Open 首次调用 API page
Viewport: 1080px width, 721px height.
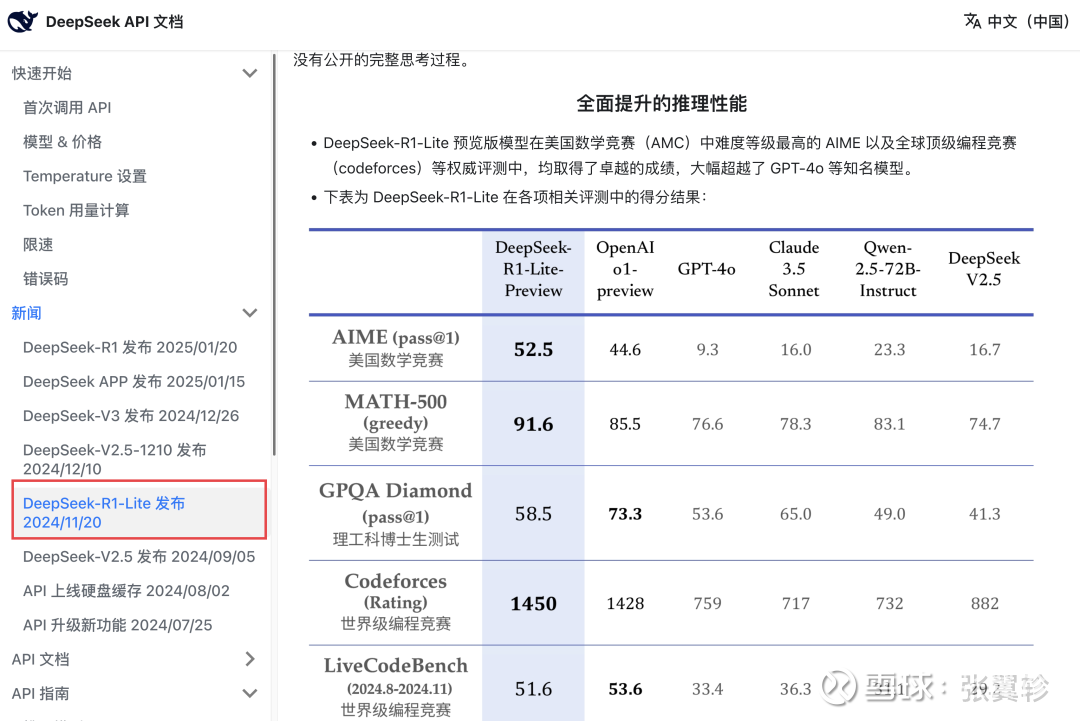point(67,107)
